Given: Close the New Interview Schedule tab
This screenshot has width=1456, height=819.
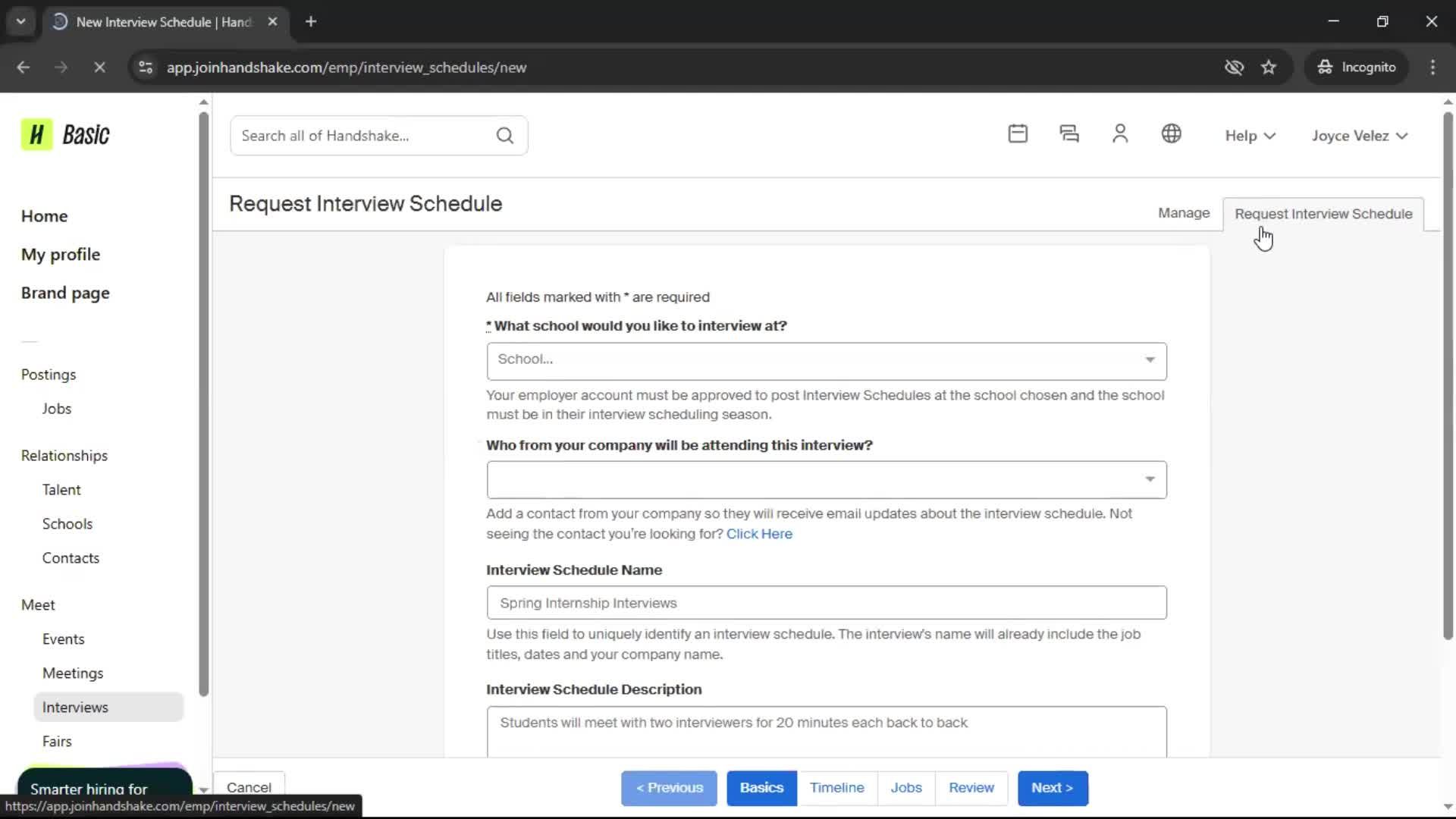Looking at the screenshot, I should (273, 22).
